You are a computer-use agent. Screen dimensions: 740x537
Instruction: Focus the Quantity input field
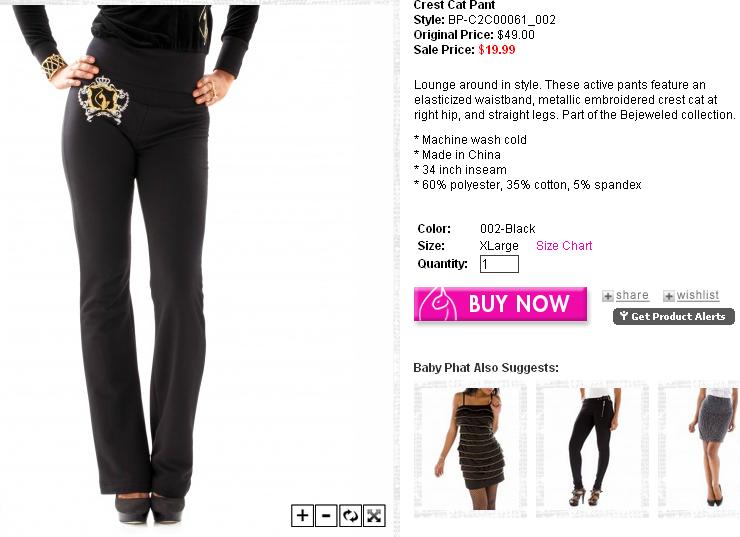499,264
